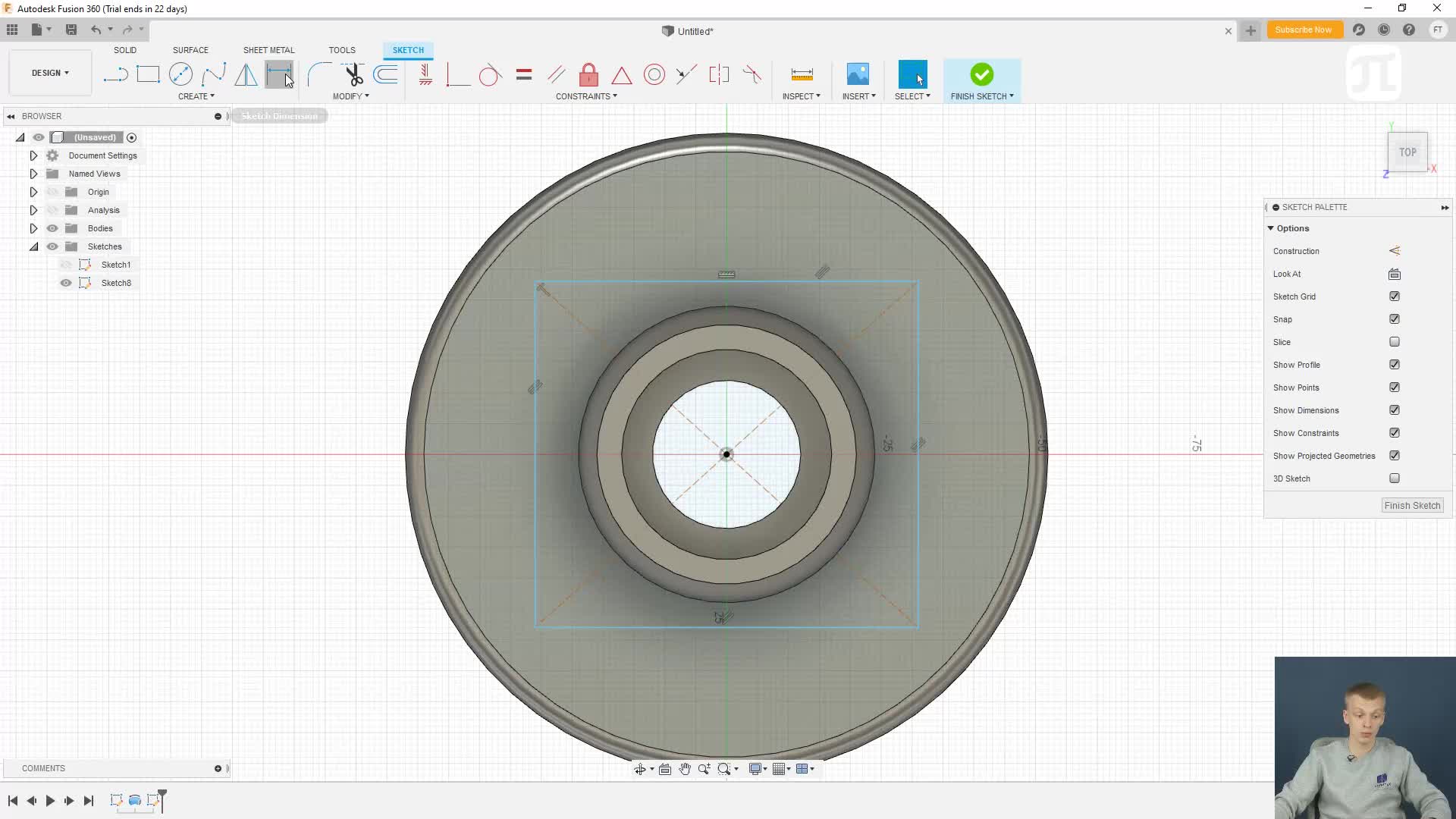1456x819 pixels.
Task: Hide Sketch8 with its eye icon
Action: [x=66, y=283]
